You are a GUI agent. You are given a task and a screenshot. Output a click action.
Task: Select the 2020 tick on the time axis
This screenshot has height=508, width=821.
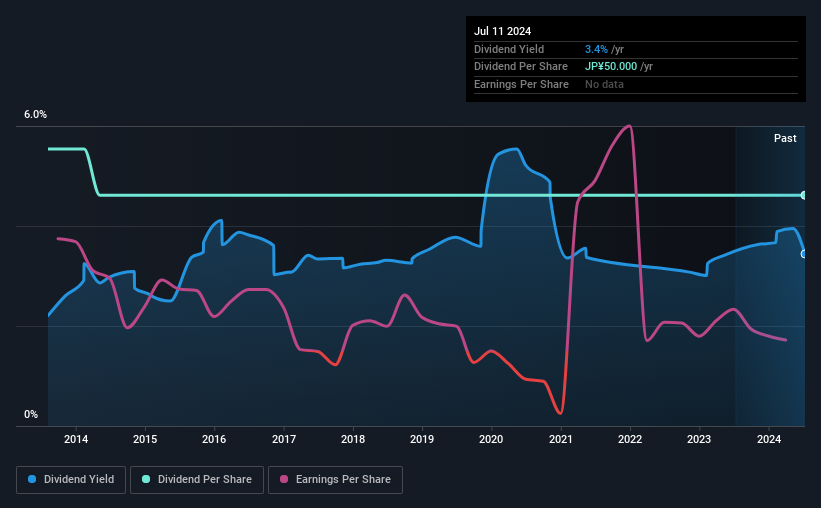pos(491,439)
